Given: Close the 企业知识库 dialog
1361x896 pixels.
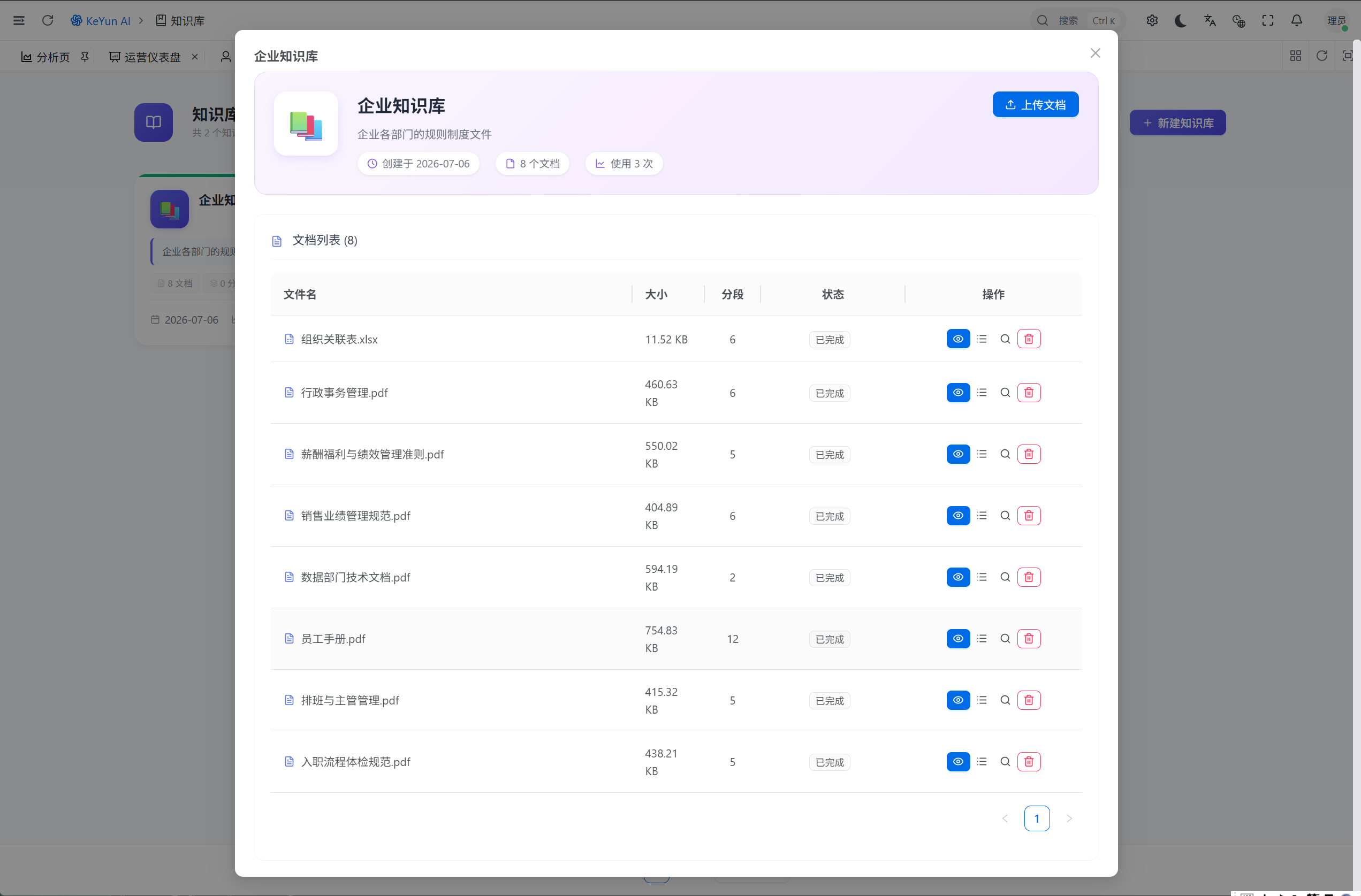Looking at the screenshot, I should [1095, 53].
